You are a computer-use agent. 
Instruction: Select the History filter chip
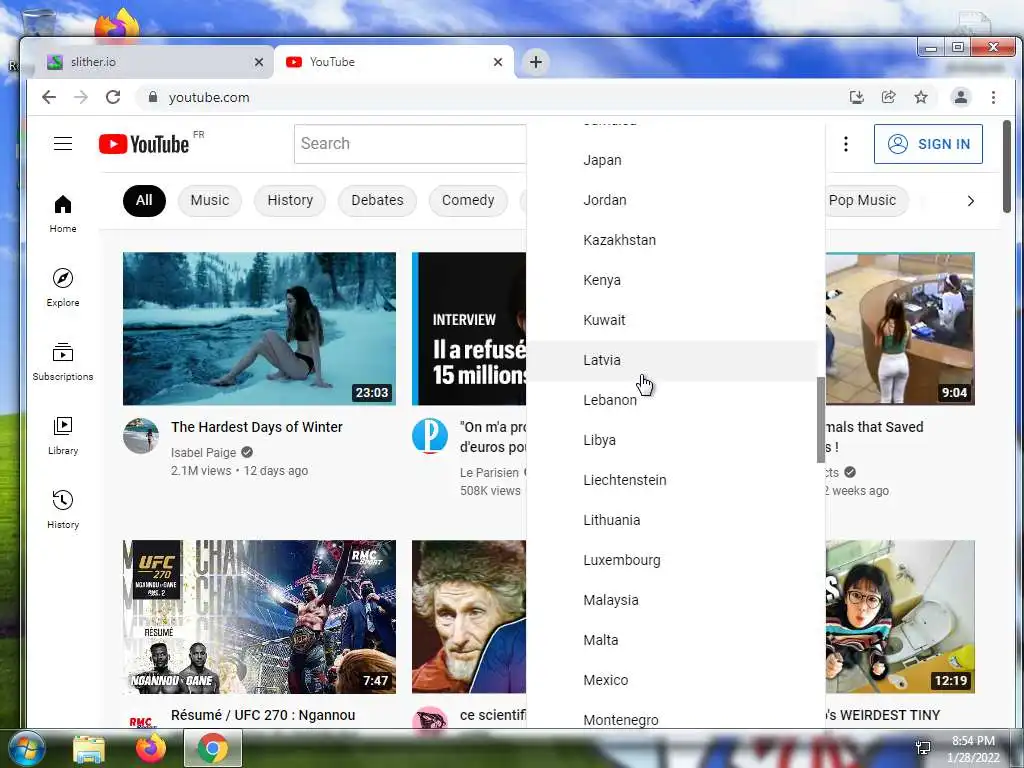pyautogui.click(x=290, y=200)
